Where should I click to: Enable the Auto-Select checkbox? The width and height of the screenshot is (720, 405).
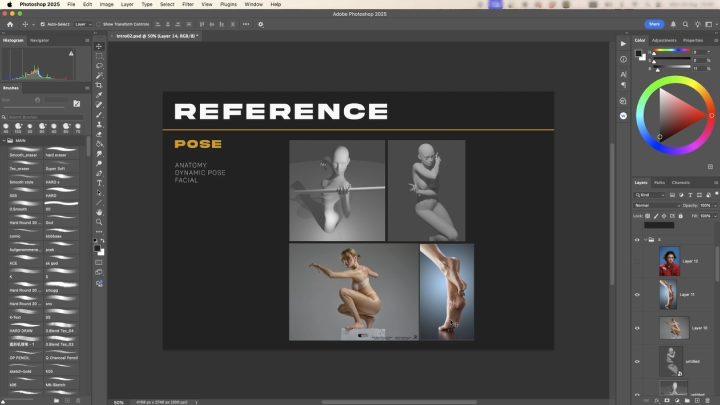[41, 23]
